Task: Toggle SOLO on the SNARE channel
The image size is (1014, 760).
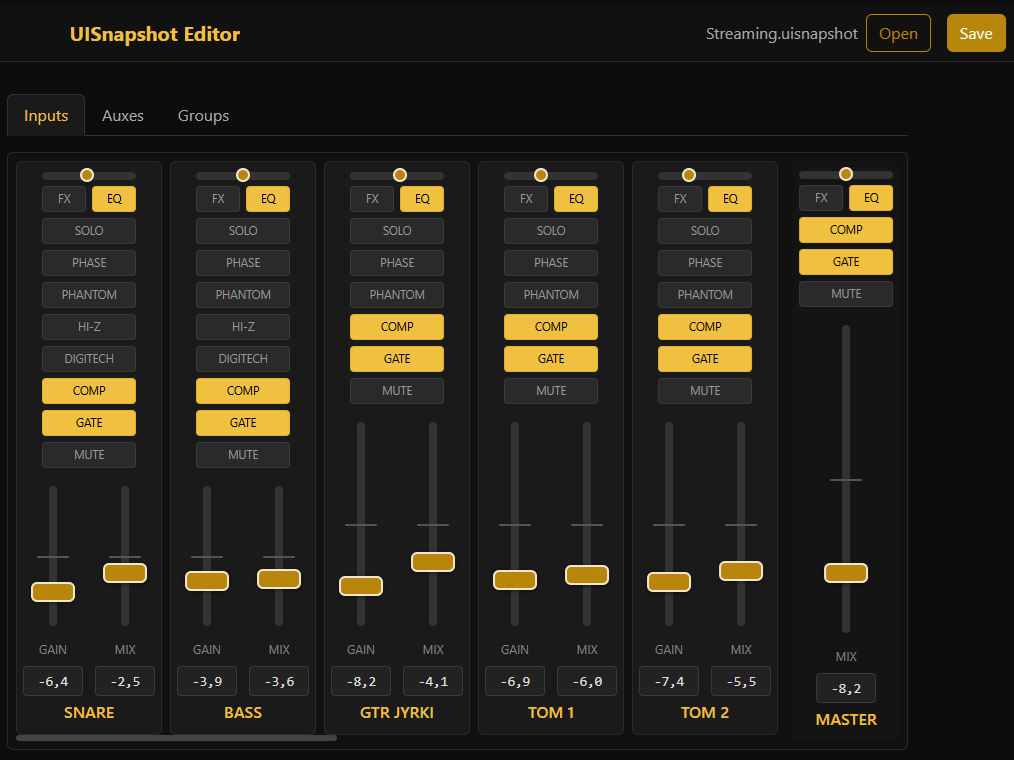Action: point(89,231)
